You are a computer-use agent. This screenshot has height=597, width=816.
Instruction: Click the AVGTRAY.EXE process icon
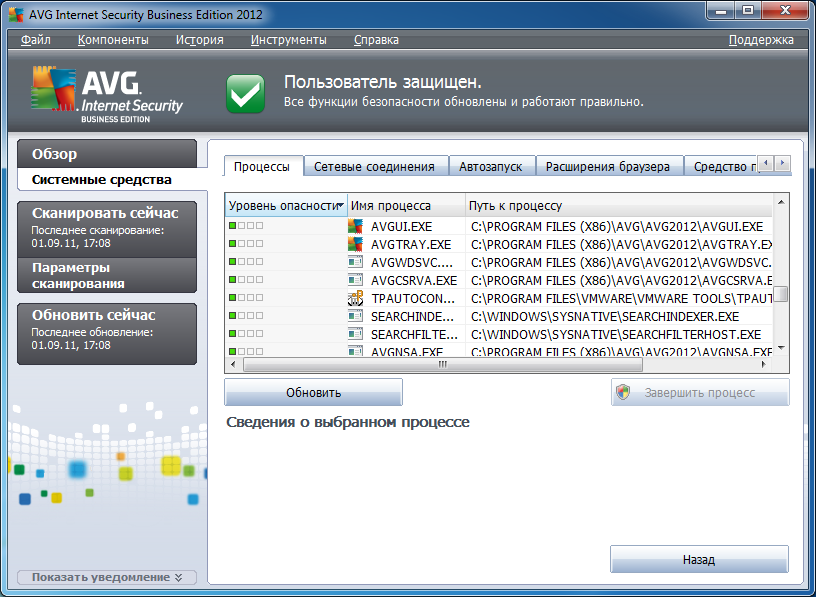click(355, 244)
